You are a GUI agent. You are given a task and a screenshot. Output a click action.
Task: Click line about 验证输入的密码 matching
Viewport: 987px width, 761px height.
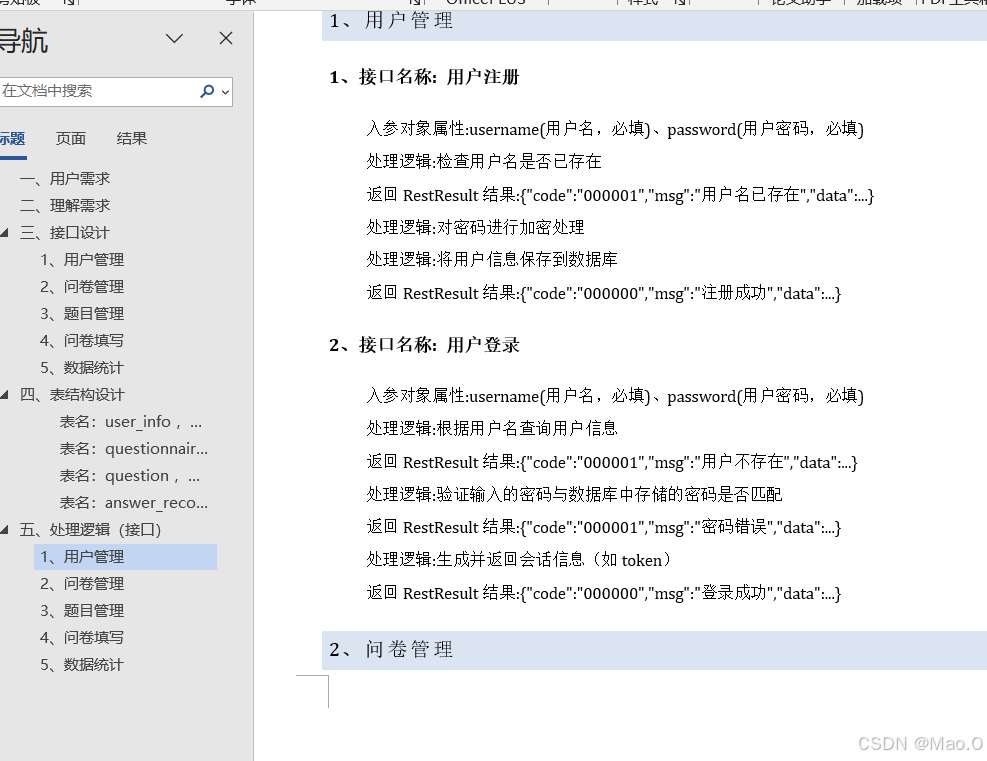[x=574, y=494]
